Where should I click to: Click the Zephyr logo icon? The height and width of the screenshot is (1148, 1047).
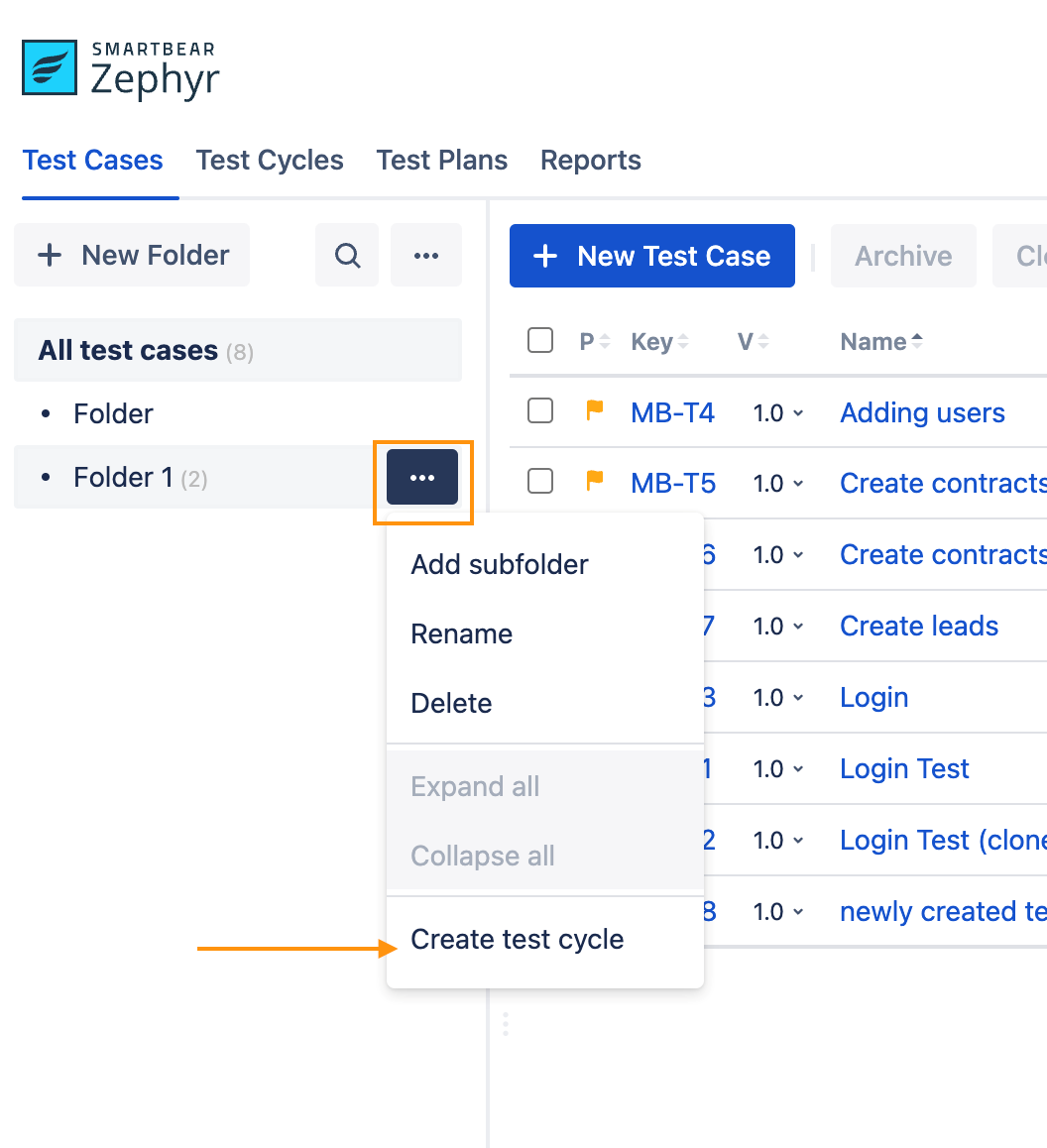50,68
